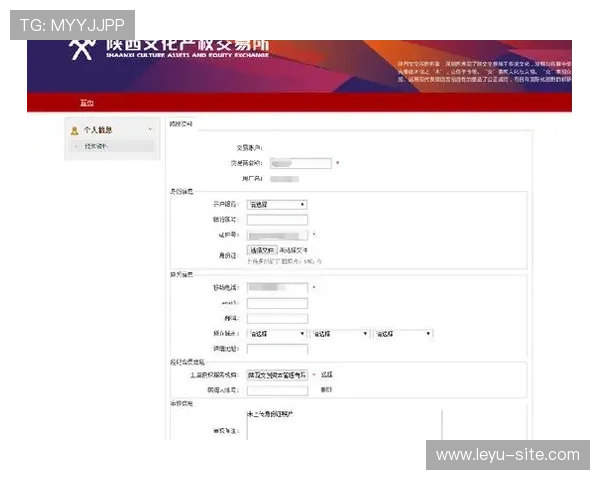Click the bank account number field
The height and width of the screenshot is (480, 600).
click(x=277, y=220)
